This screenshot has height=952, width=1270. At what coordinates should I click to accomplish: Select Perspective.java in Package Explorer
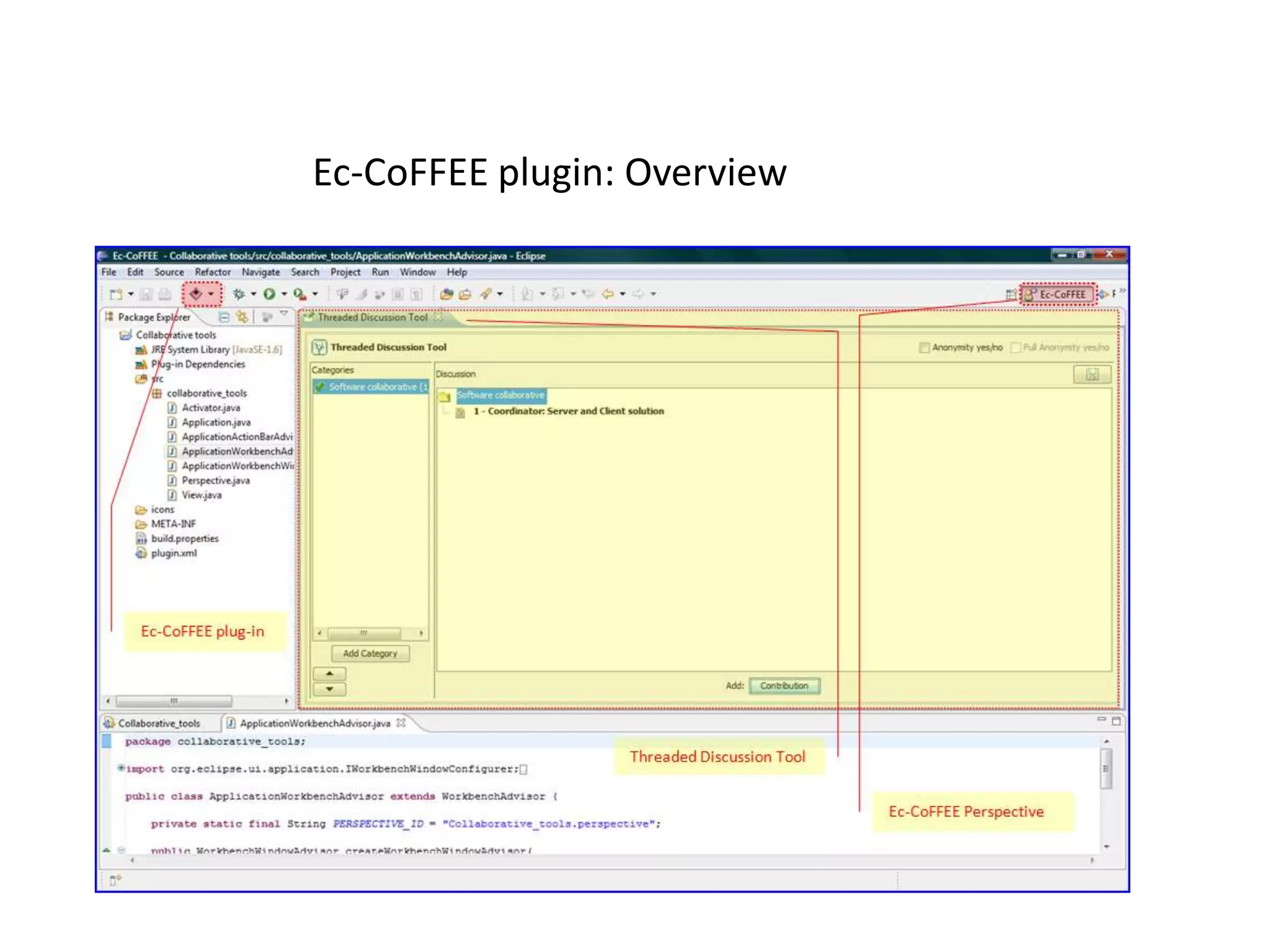click(215, 480)
